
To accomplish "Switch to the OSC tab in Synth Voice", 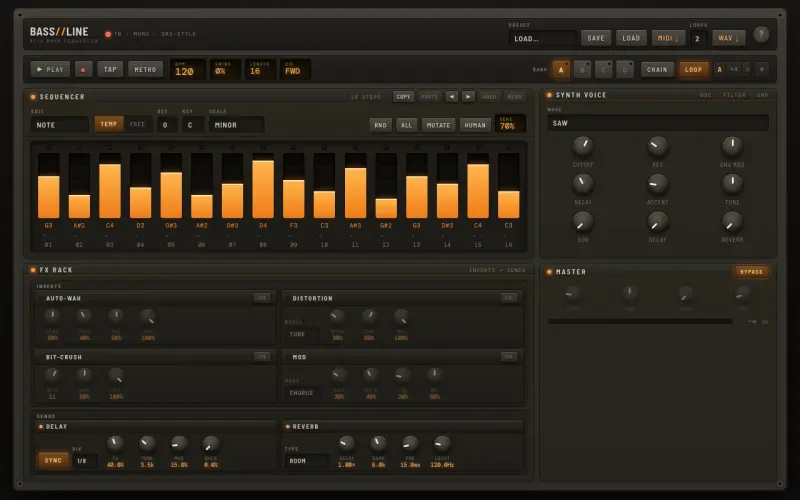I will click(x=706, y=95).
